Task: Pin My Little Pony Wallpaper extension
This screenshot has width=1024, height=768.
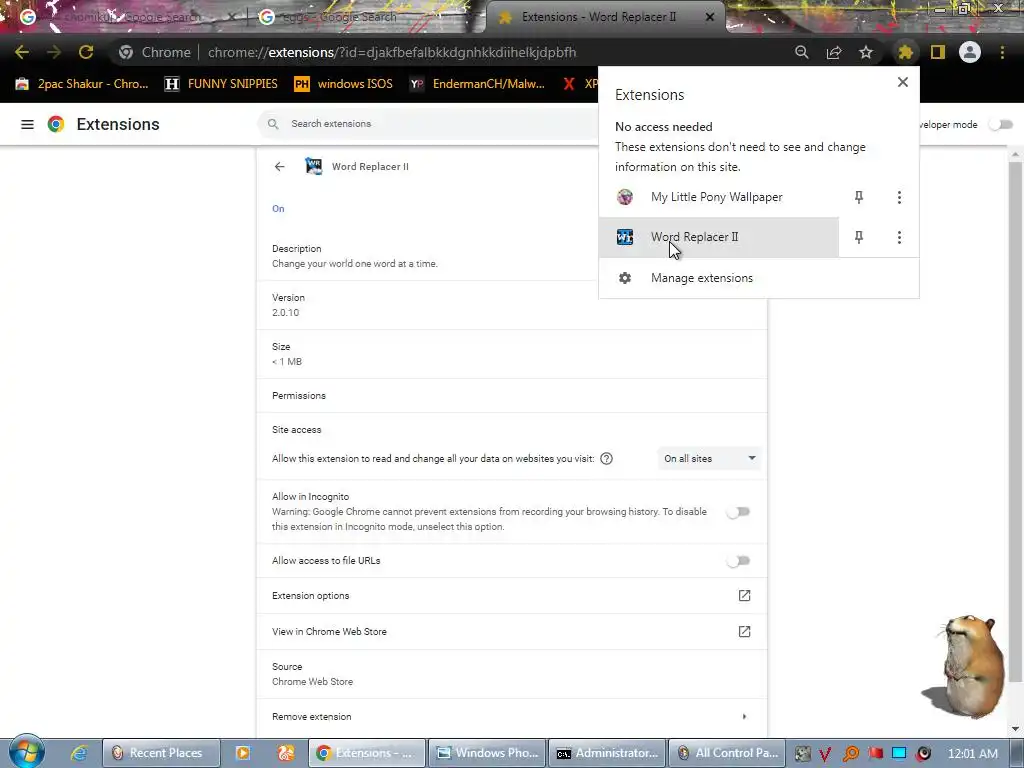Action: pos(859,197)
